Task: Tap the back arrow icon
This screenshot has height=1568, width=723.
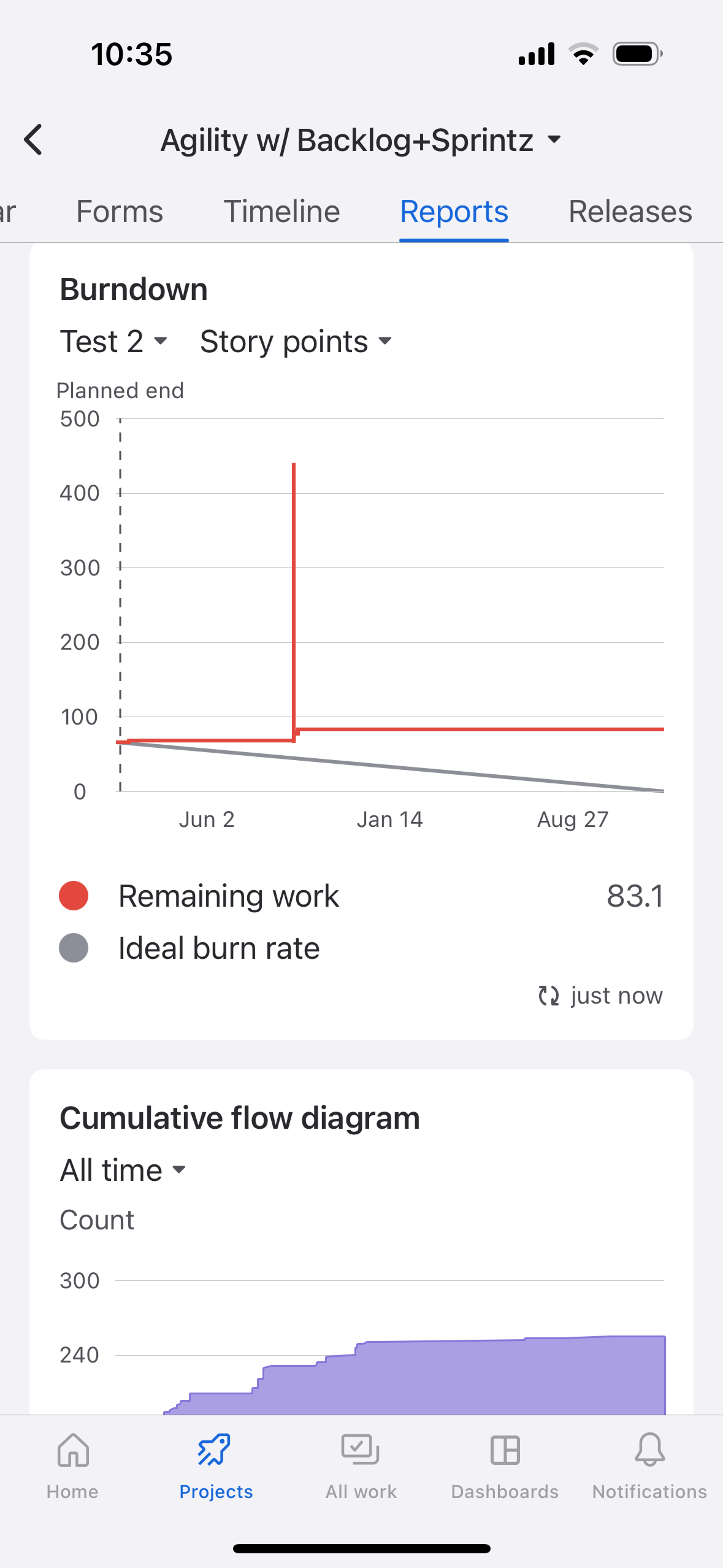Action: (33, 140)
